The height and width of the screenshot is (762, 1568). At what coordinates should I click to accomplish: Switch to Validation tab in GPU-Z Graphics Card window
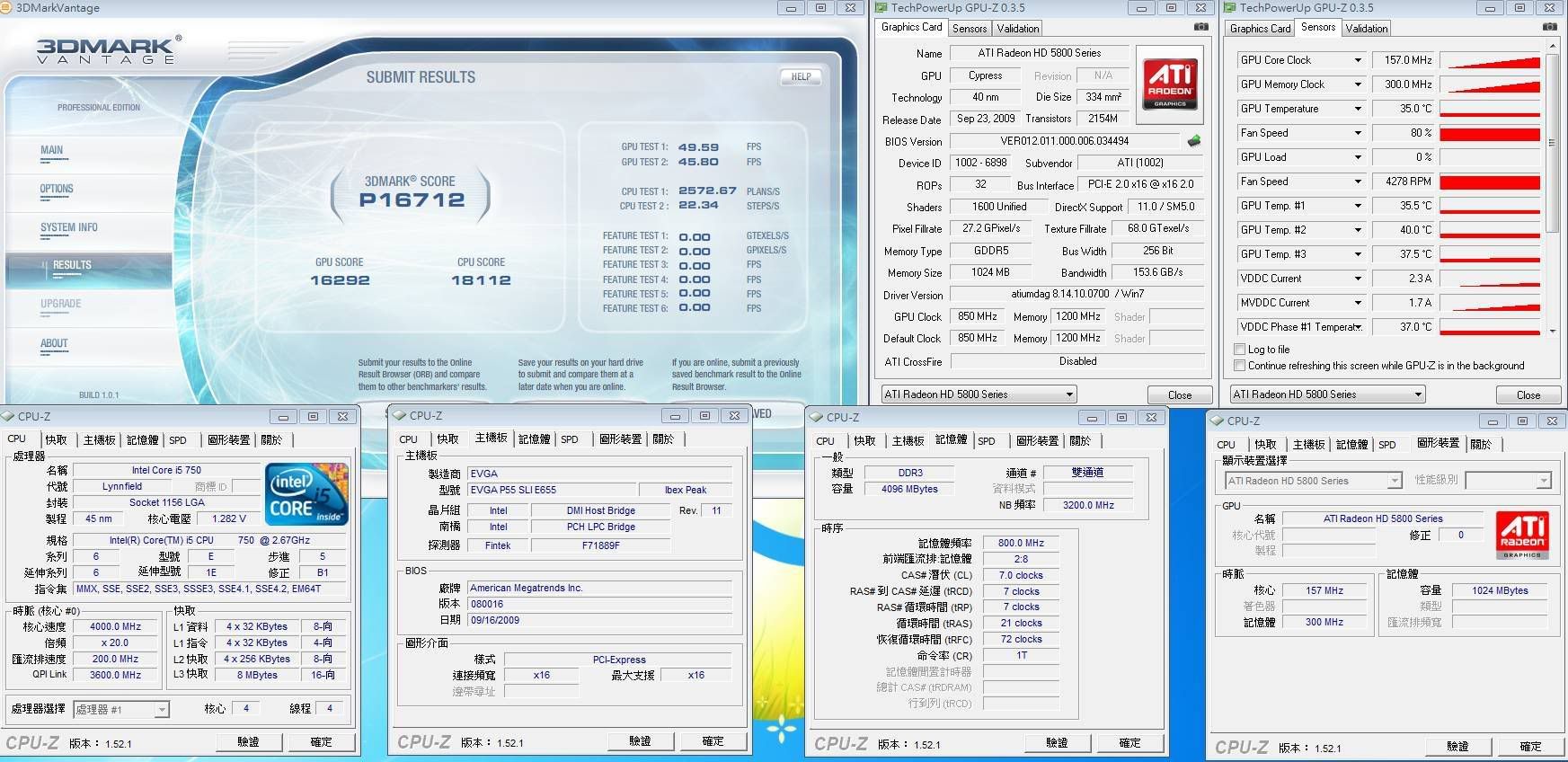1017,29
